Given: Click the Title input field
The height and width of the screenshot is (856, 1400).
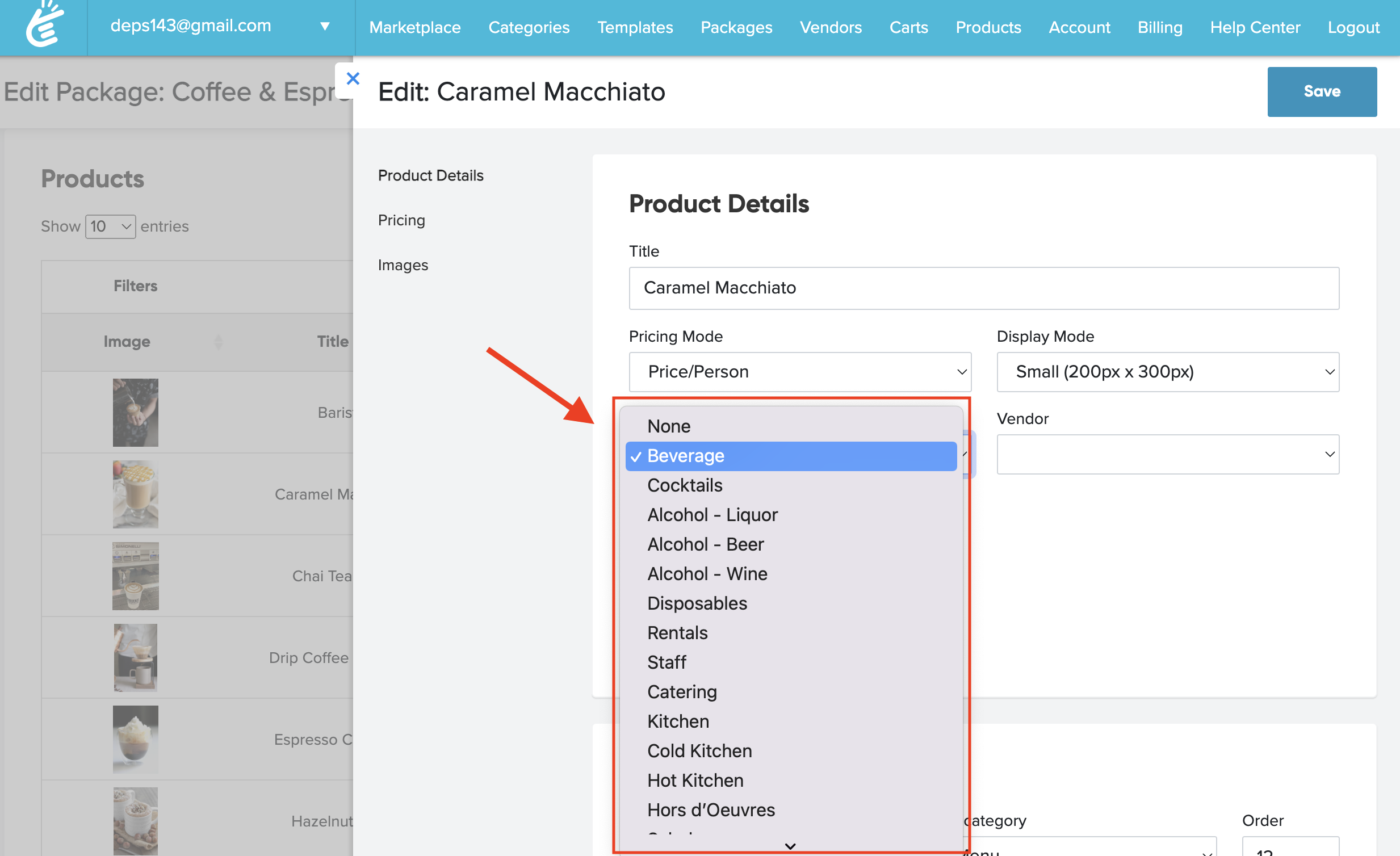Looking at the screenshot, I should point(983,288).
